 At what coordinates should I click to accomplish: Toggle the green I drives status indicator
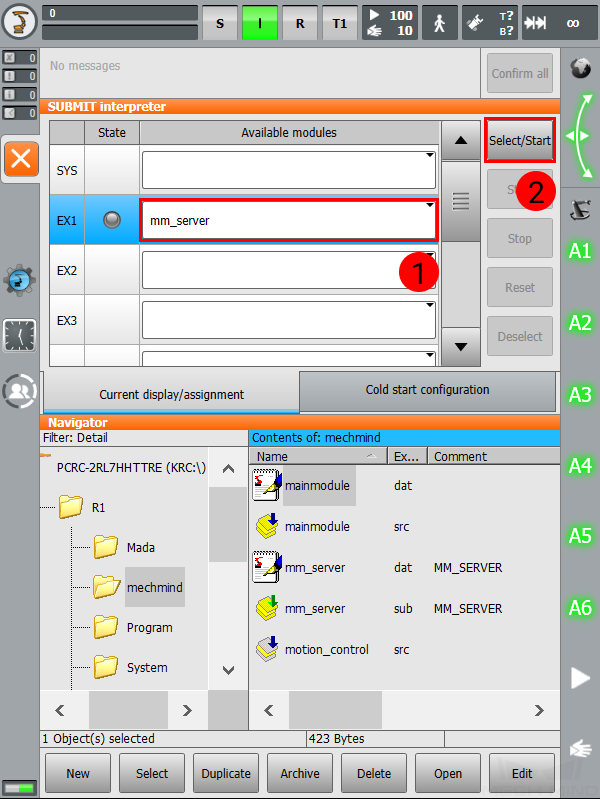tap(259, 23)
